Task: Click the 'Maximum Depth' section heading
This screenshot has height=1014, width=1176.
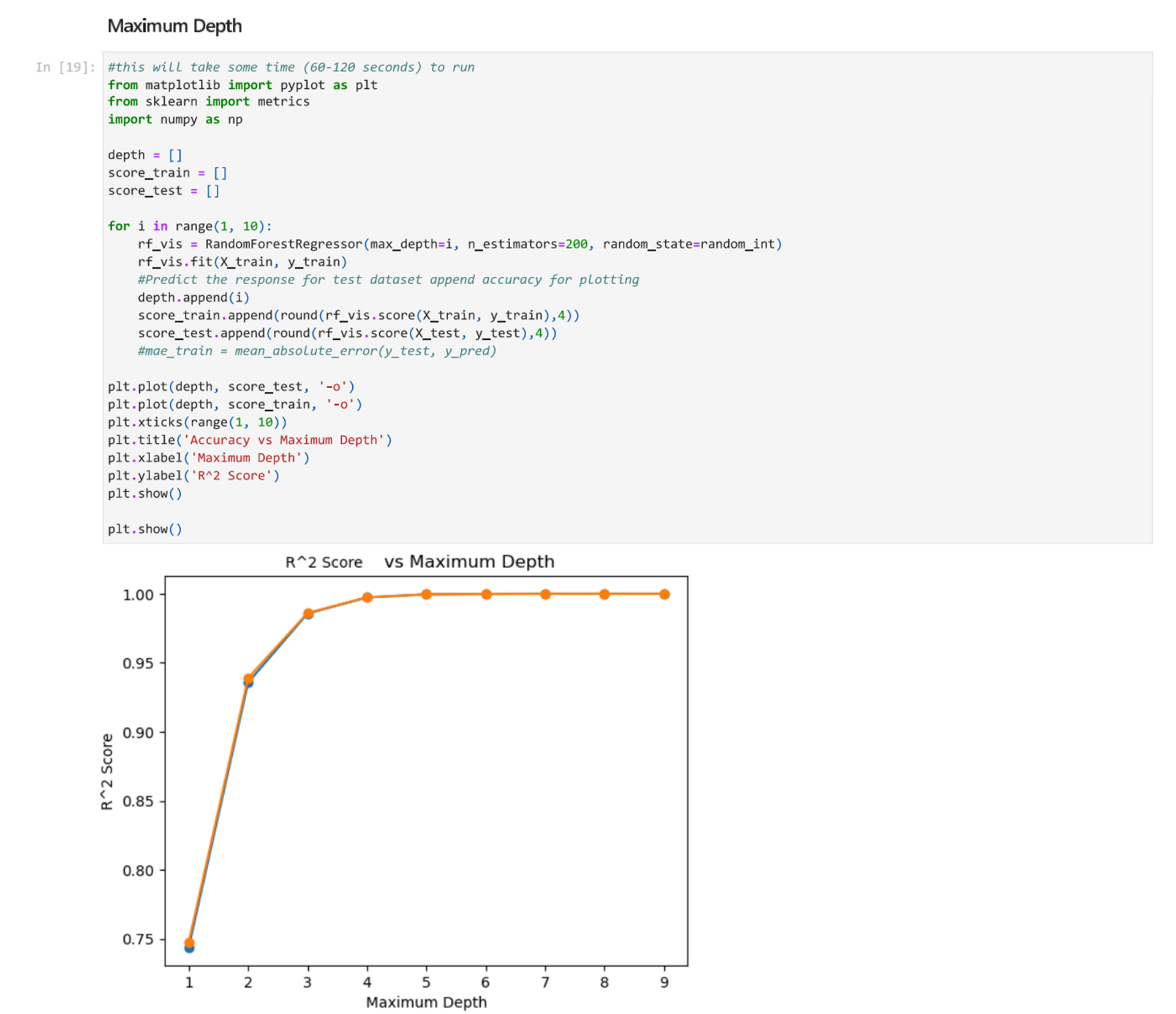Action: click(175, 26)
